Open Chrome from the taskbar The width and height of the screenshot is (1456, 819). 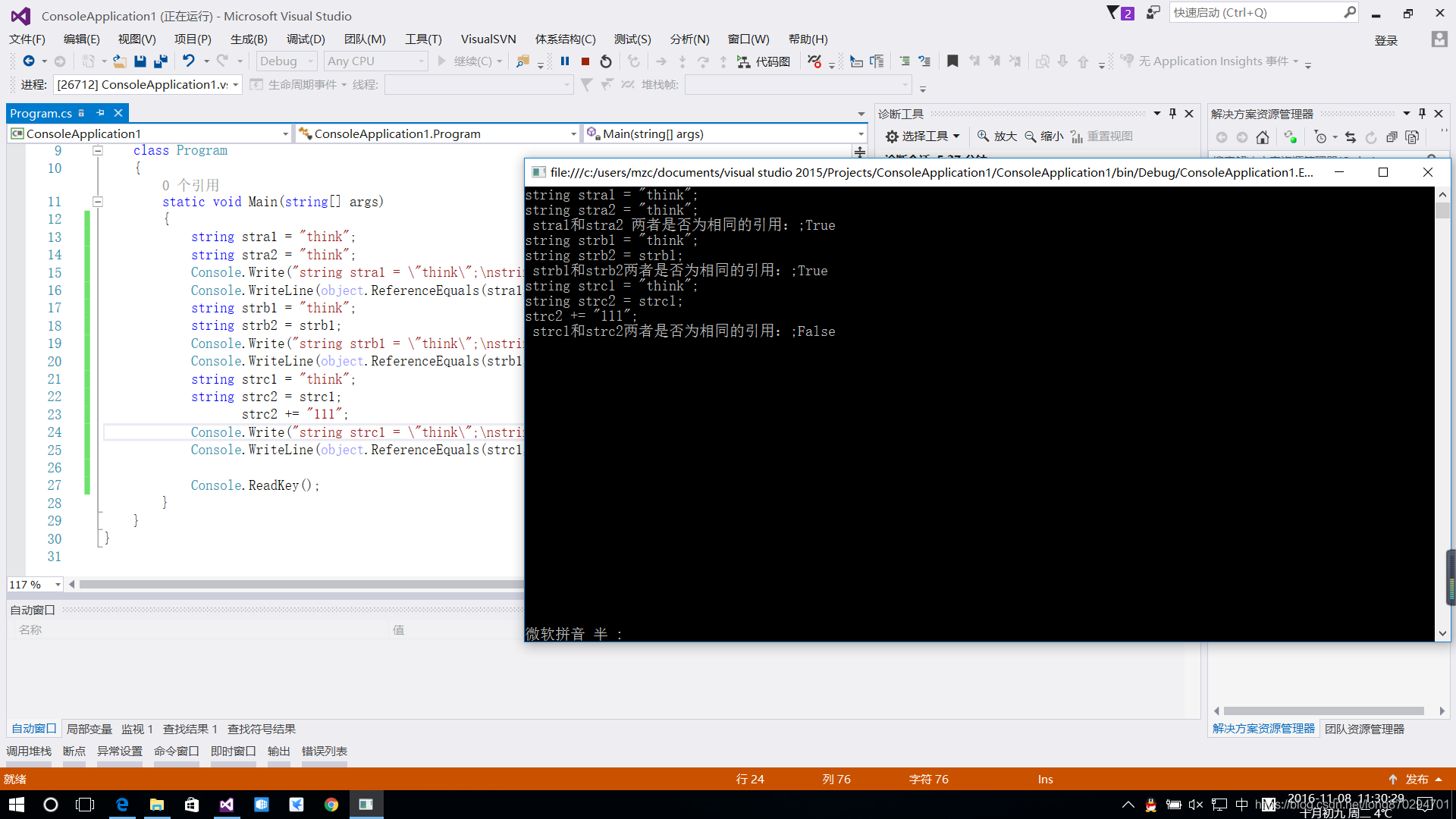point(331,805)
